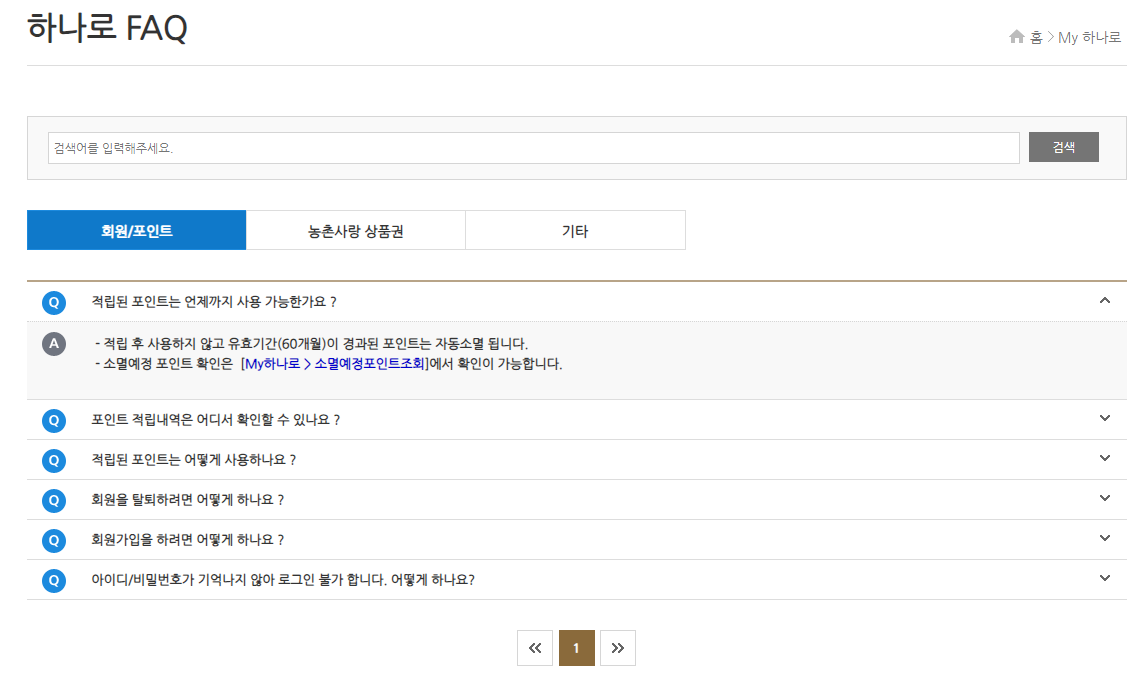Select page 1 in the pagination
1138x687 pixels.
pyautogui.click(x=576, y=647)
